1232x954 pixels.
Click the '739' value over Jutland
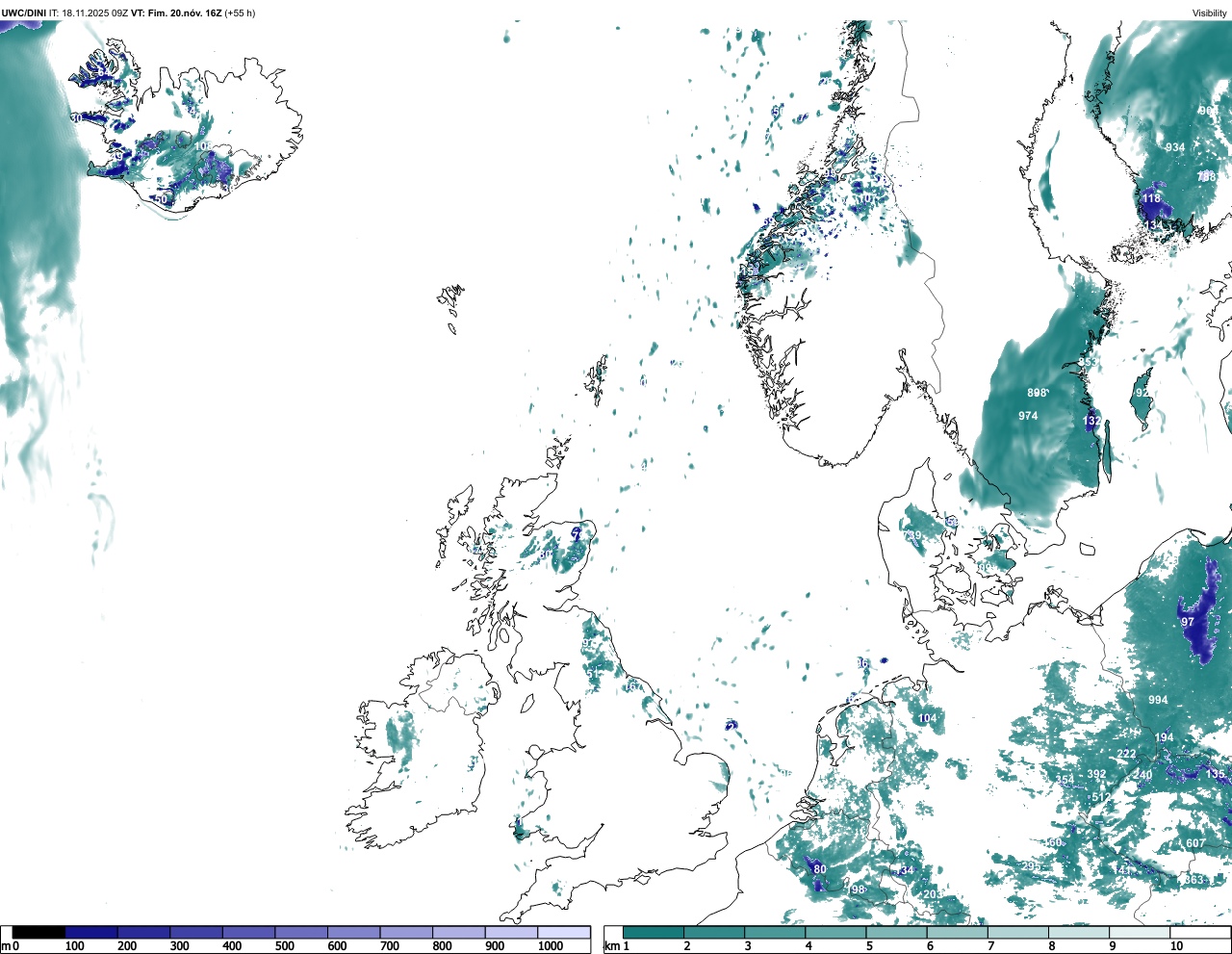click(x=911, y=535)
